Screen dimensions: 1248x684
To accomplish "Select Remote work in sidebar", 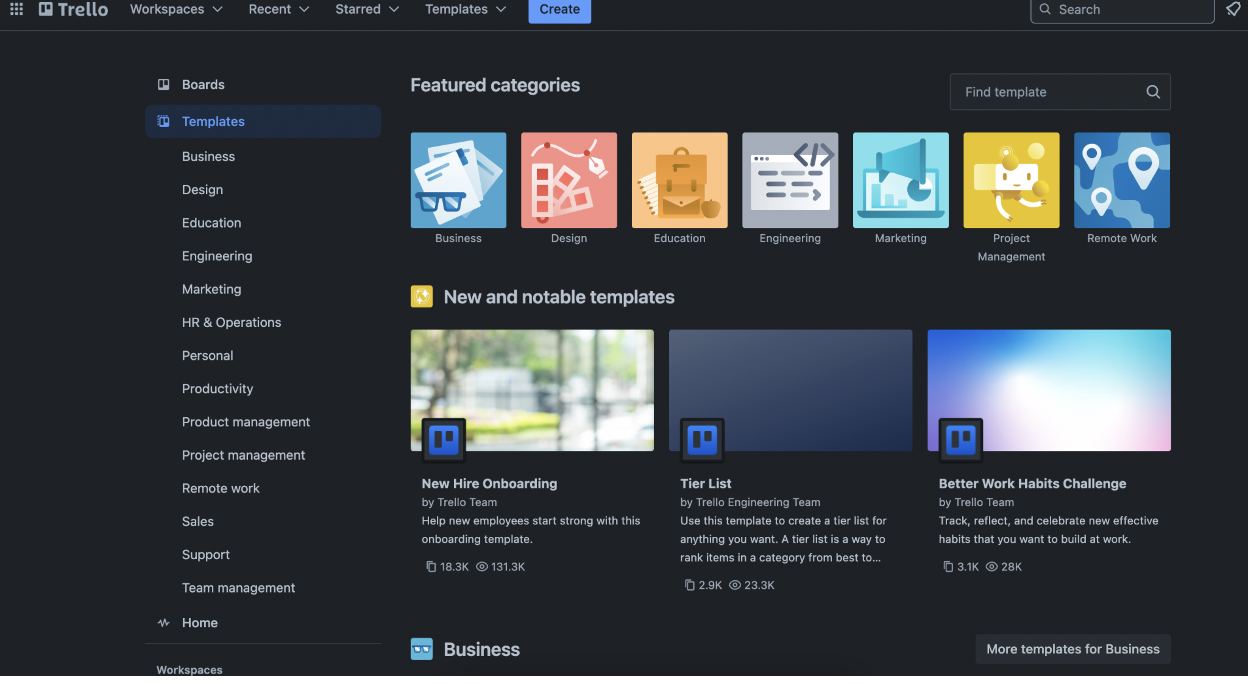I will click(220, 488).
